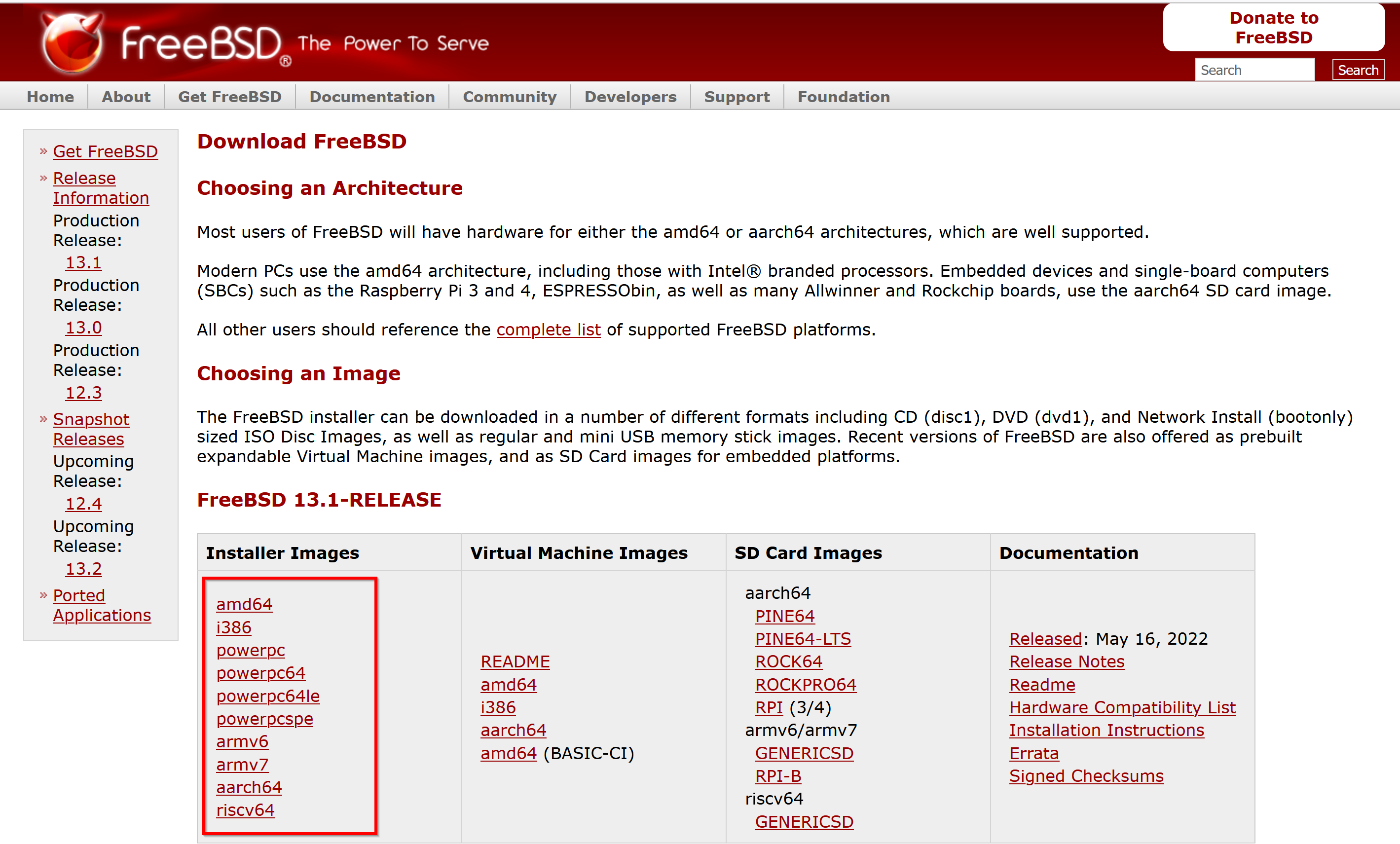
Task: Open the About menu item
Action: (x=126, y=97)
